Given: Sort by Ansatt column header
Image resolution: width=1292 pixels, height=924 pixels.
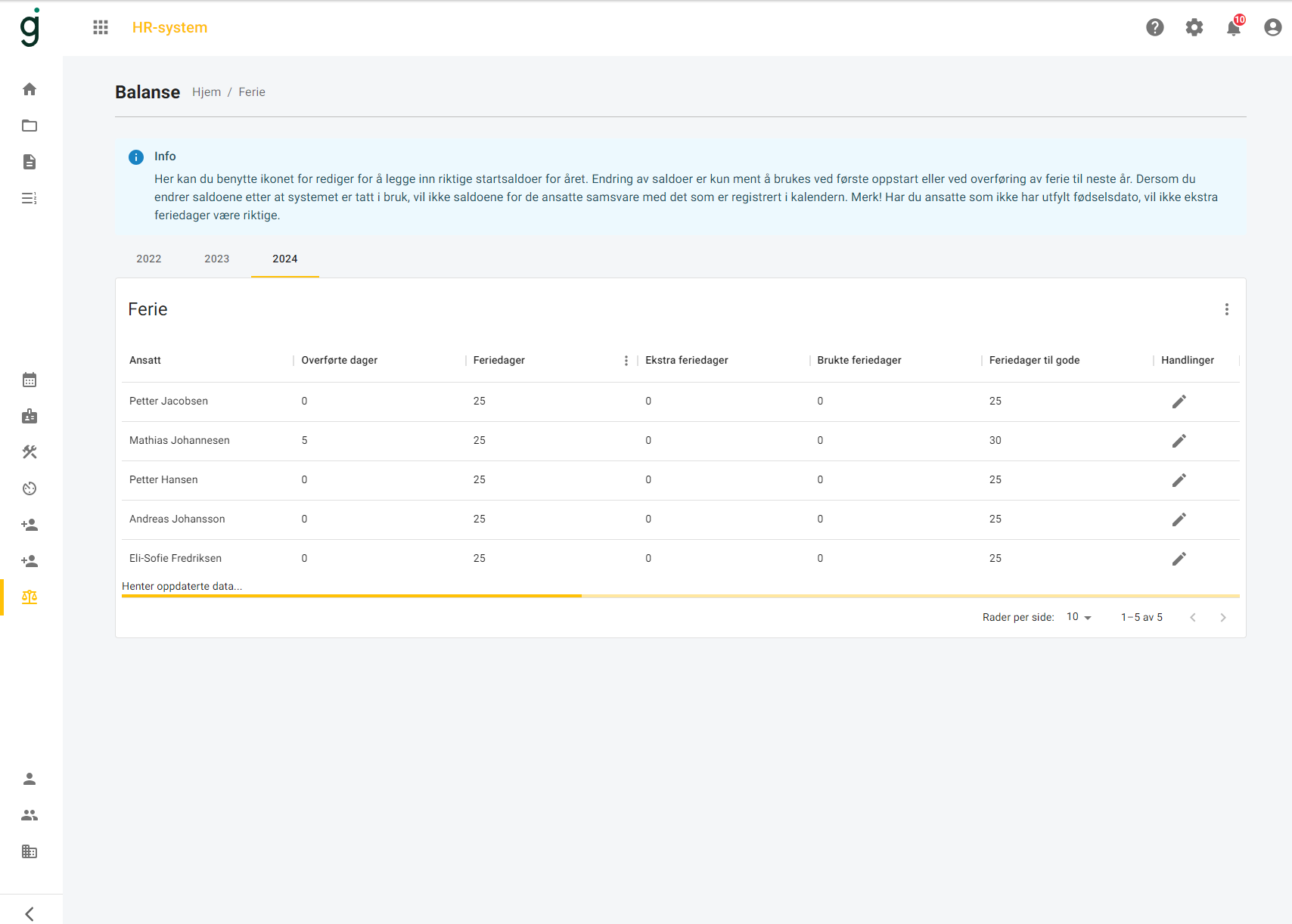Looking at the screenshot, I should tap(145, 361).
